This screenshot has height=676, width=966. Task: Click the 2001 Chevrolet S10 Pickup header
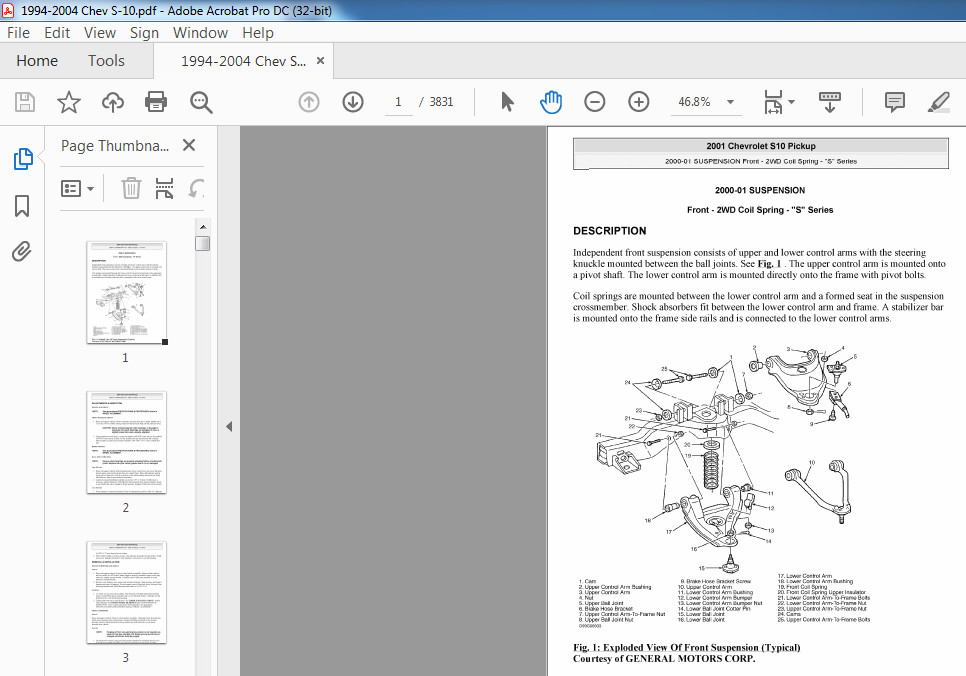tap(761, 146)
